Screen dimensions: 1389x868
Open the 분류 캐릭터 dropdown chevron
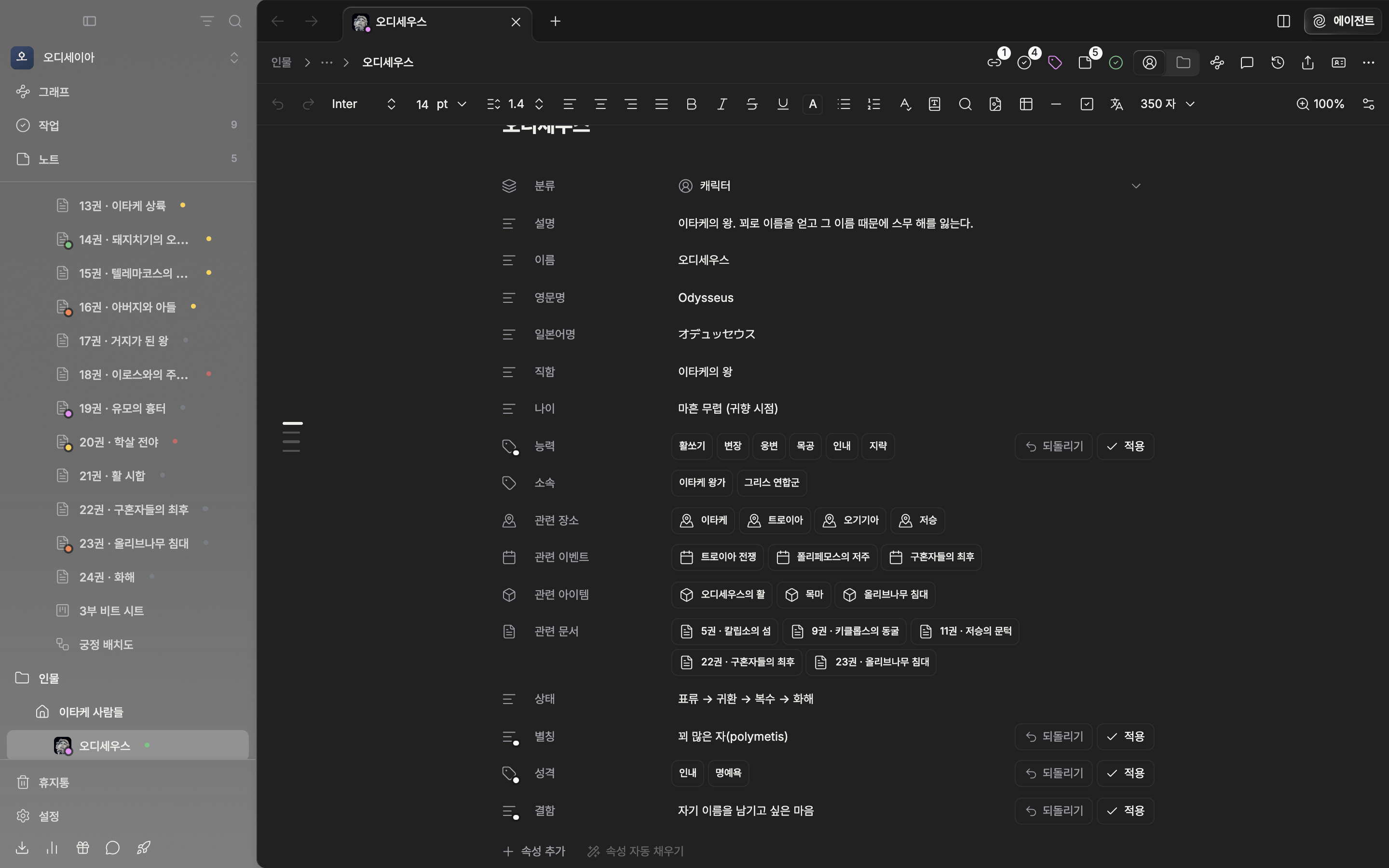click(1136, 186)
